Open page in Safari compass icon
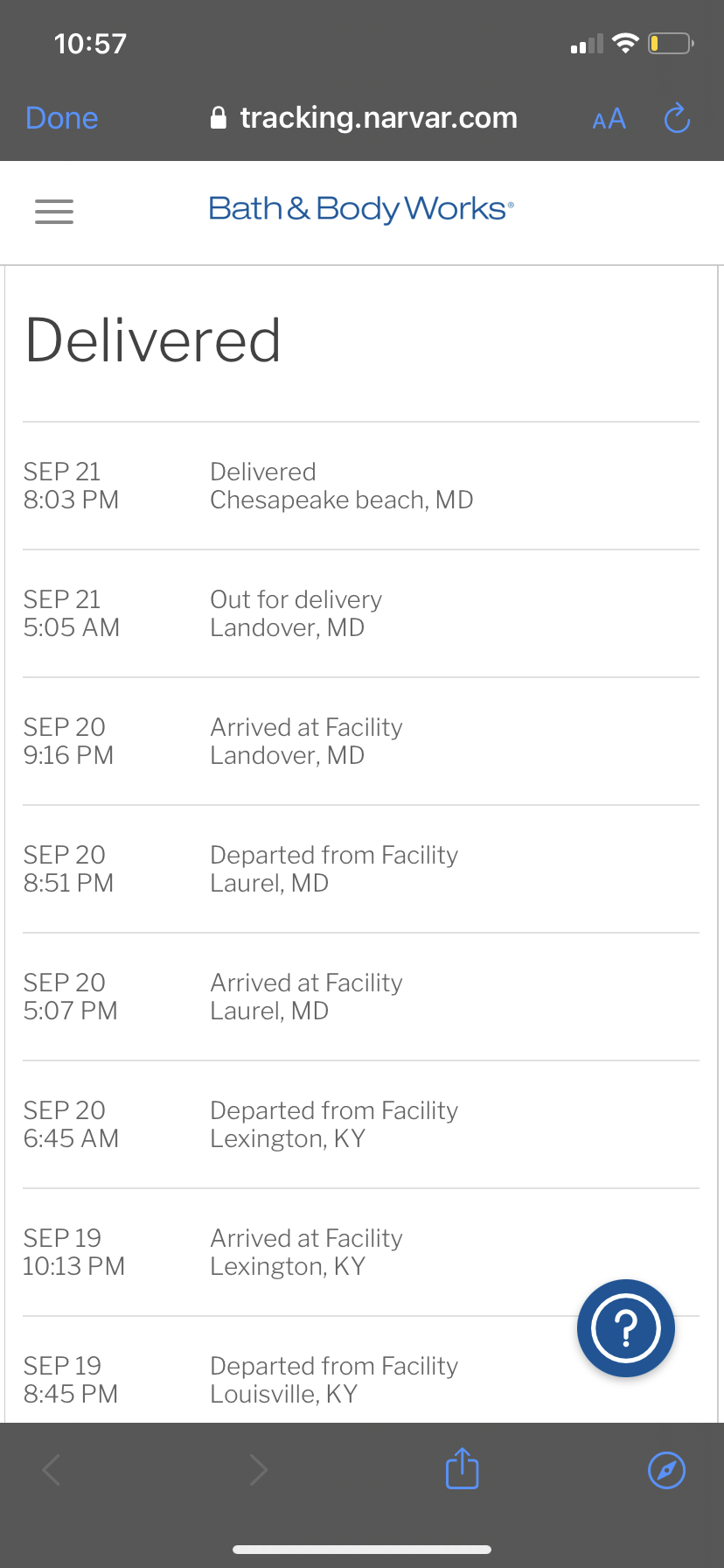 click(666, 1470)
